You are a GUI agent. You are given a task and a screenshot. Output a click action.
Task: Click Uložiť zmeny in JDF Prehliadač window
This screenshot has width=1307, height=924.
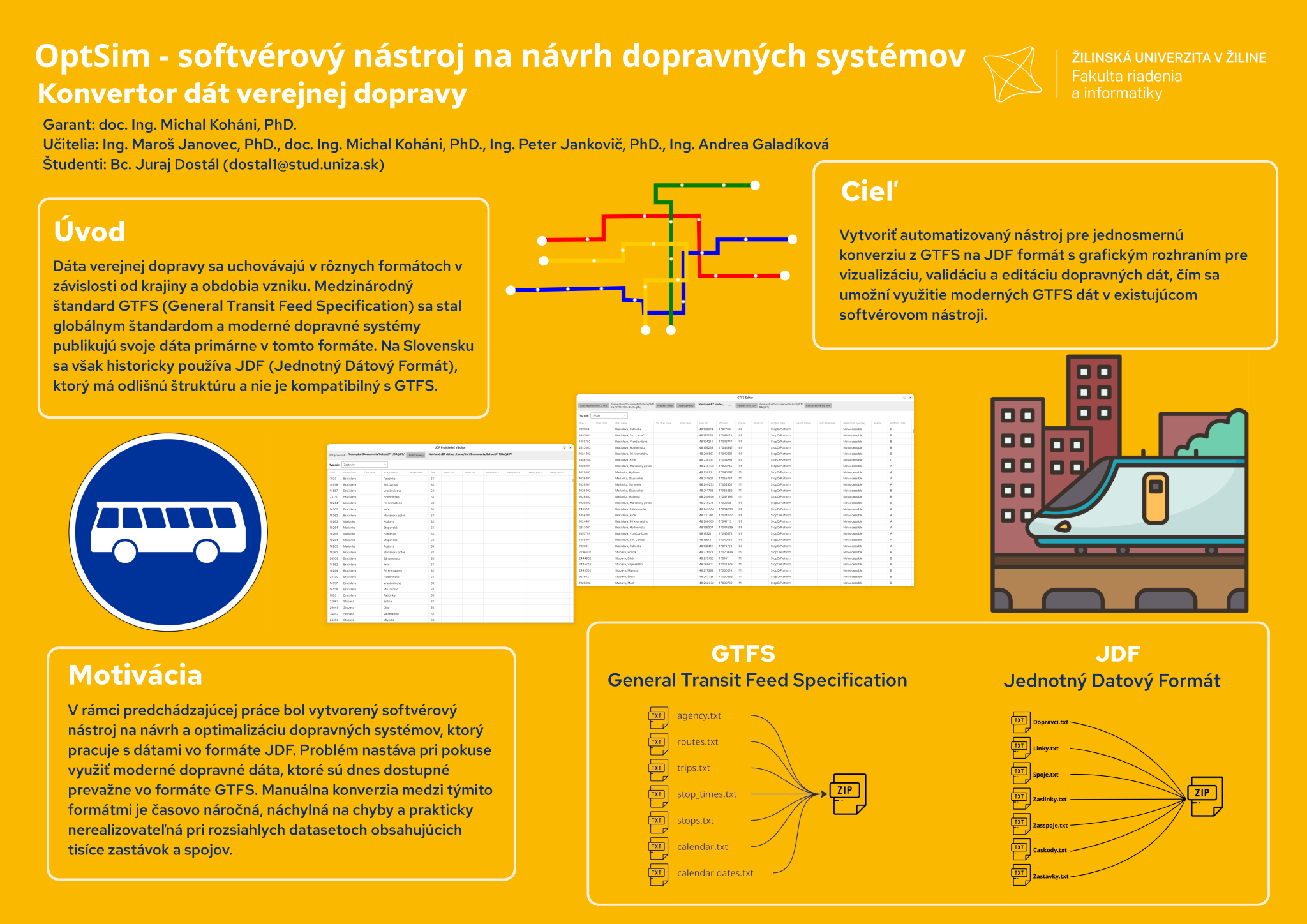coord(415,455)
